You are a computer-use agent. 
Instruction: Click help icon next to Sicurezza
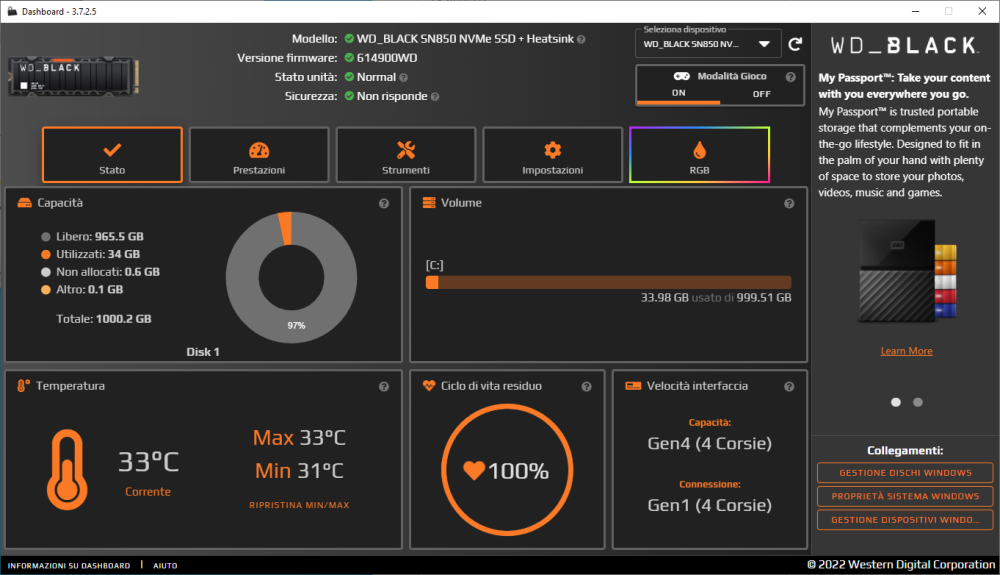435,97
